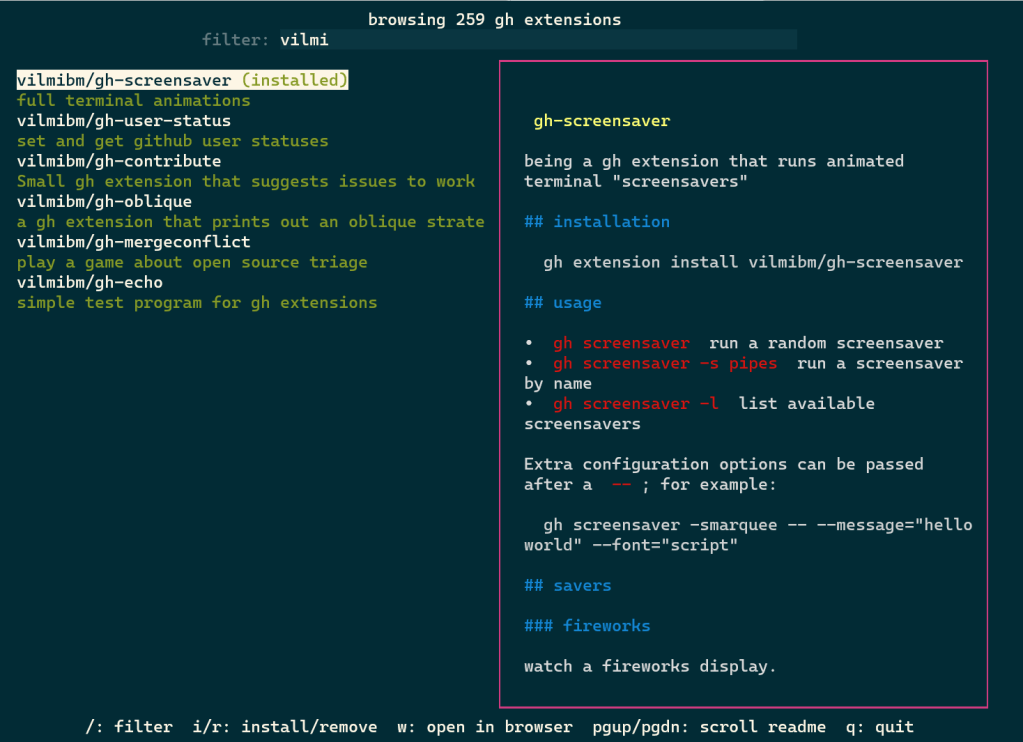Click the savers section heading
Screen dimensions: 1023x742
pyautogui.click(x=568, y=585)
